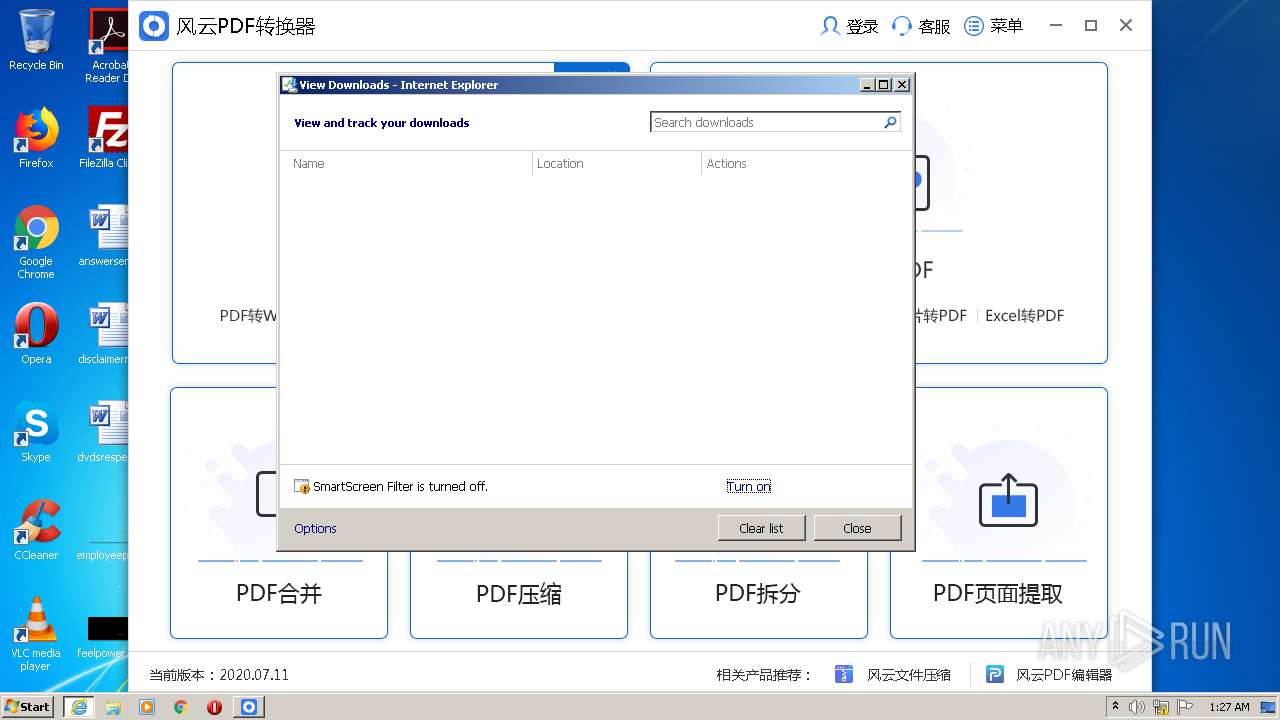Open 客服 customer service
This screenshot has width=1280, height=720.
(x=921, y=26)
